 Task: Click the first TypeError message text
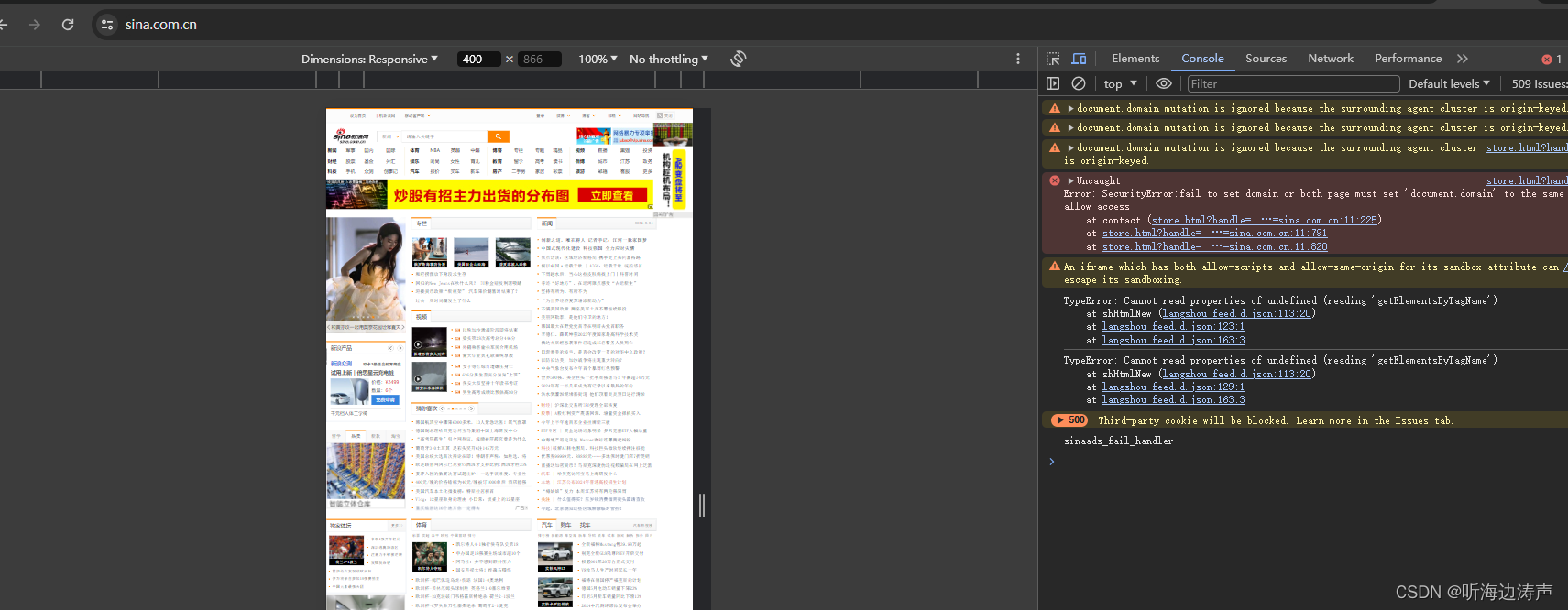point(1280,300)
